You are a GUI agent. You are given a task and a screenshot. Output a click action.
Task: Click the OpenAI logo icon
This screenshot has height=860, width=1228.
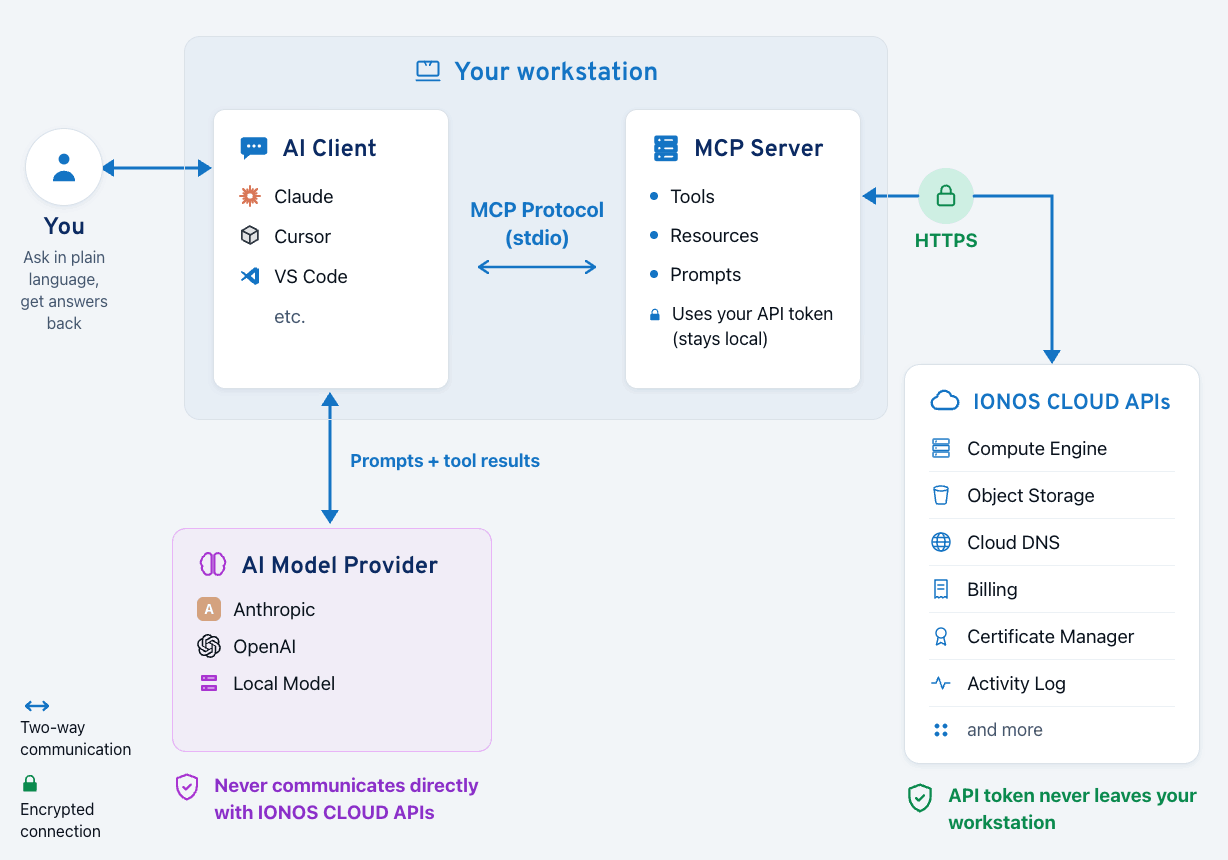point(209,646)
